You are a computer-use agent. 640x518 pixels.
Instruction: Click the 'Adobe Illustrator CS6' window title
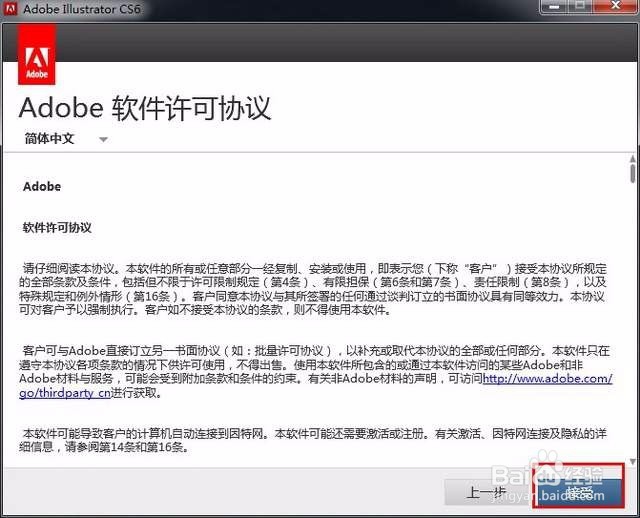pyautogui.click(x=82, y=9)
